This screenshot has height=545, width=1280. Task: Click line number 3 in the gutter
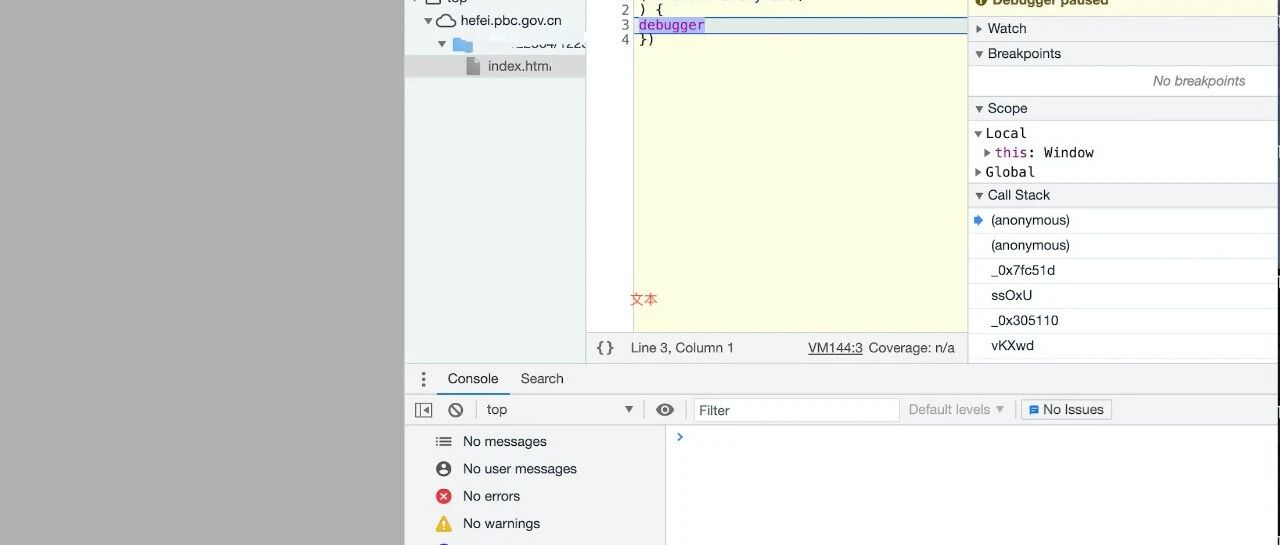pyautogui.click(x=625, y=25)
